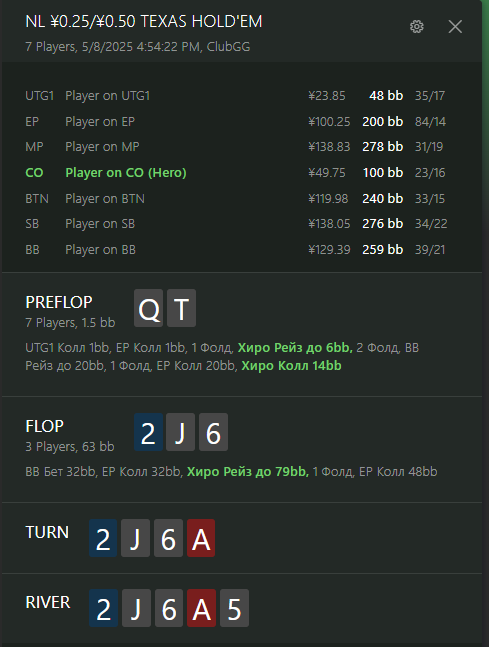Image resolution: width=489 pixels, height=647 pixels.
Task: Click the red A card on the river row
Action: [x=201, y=608]
